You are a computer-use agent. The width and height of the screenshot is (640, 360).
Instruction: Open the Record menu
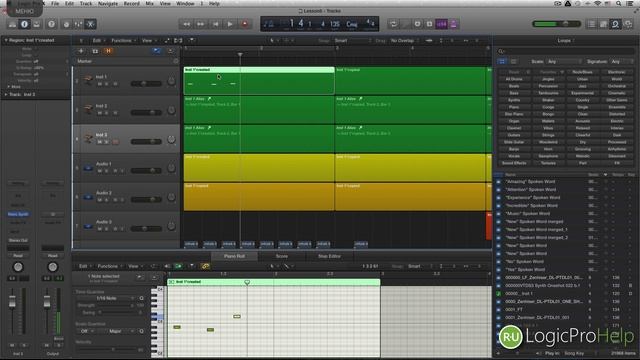click(131, 3)
